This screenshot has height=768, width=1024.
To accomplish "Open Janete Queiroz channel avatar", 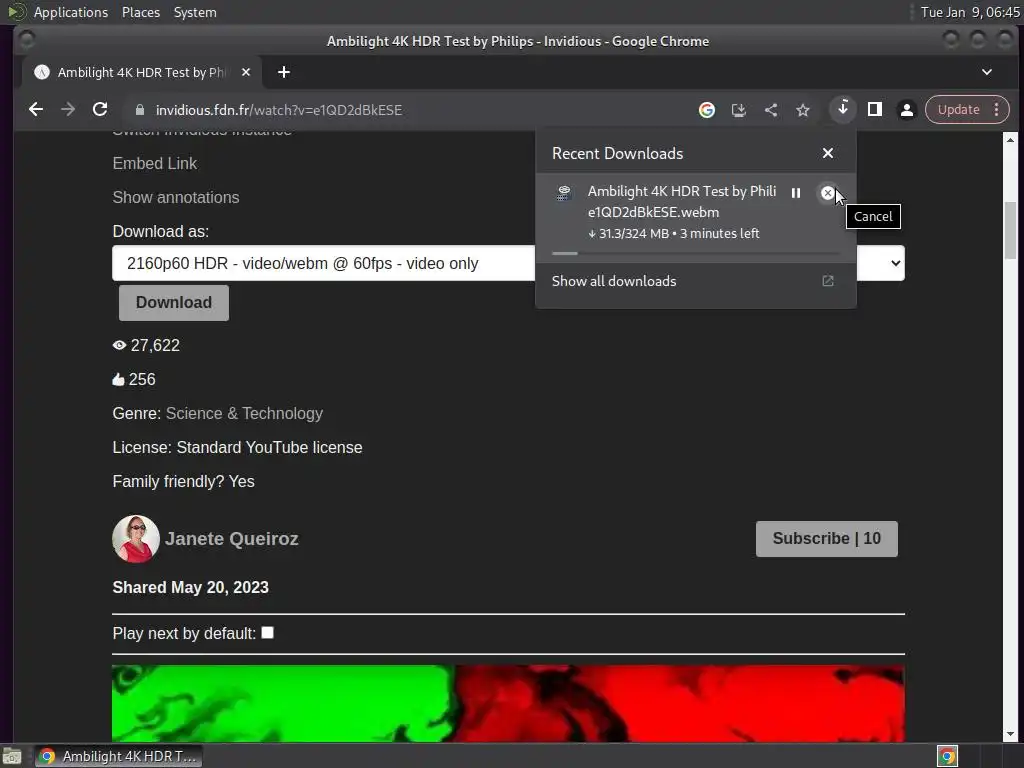I will [136, 539].
